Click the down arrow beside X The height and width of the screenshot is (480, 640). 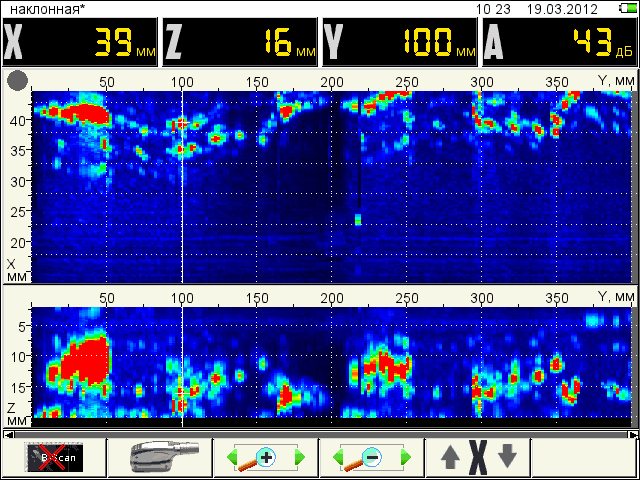[x=508, y=458]
